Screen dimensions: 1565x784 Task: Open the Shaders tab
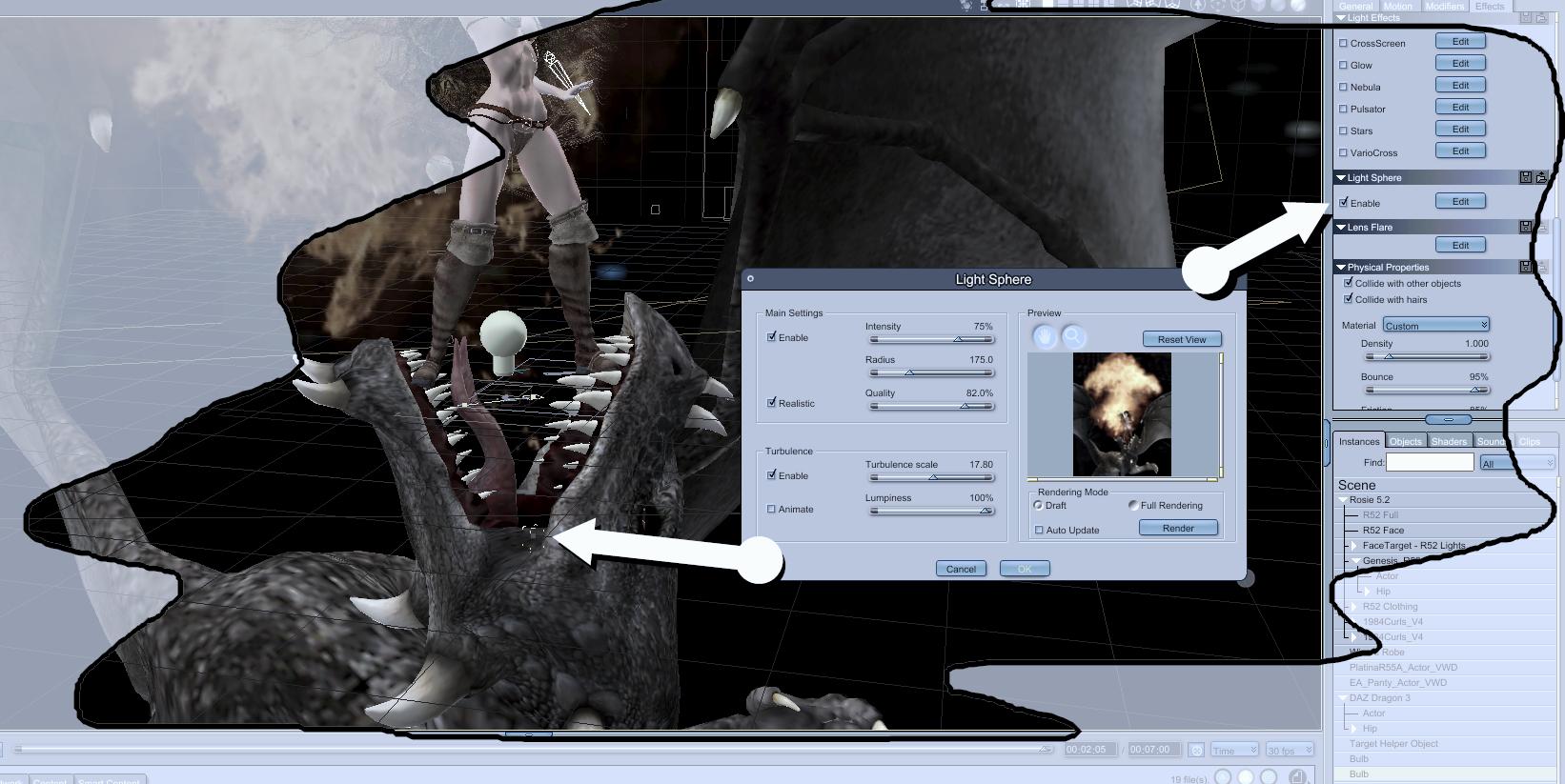pyautogui.click(x=1449, y=441)
